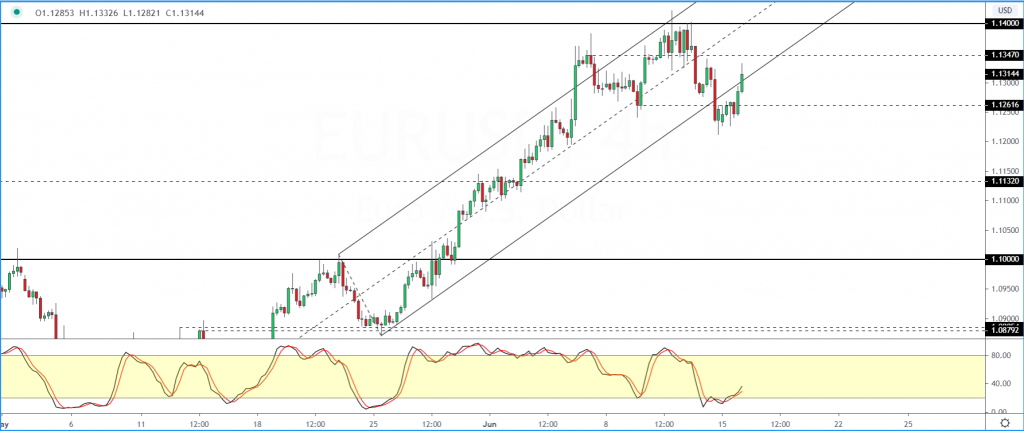Click the close value C1.13144
Screen dimensions: 1024x431
point(184,12)
